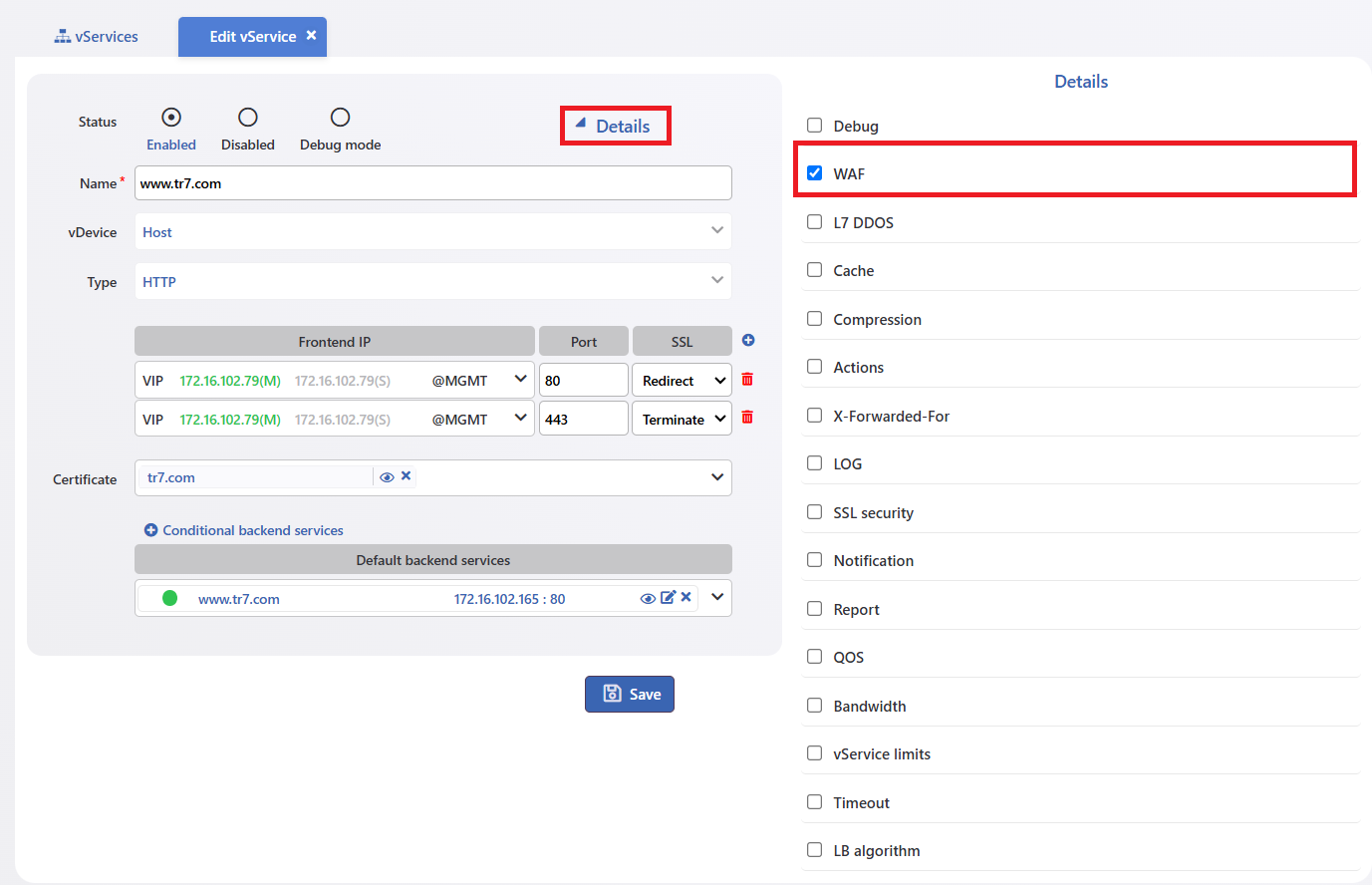Close the Edit vService tab

tap(312, 36)
